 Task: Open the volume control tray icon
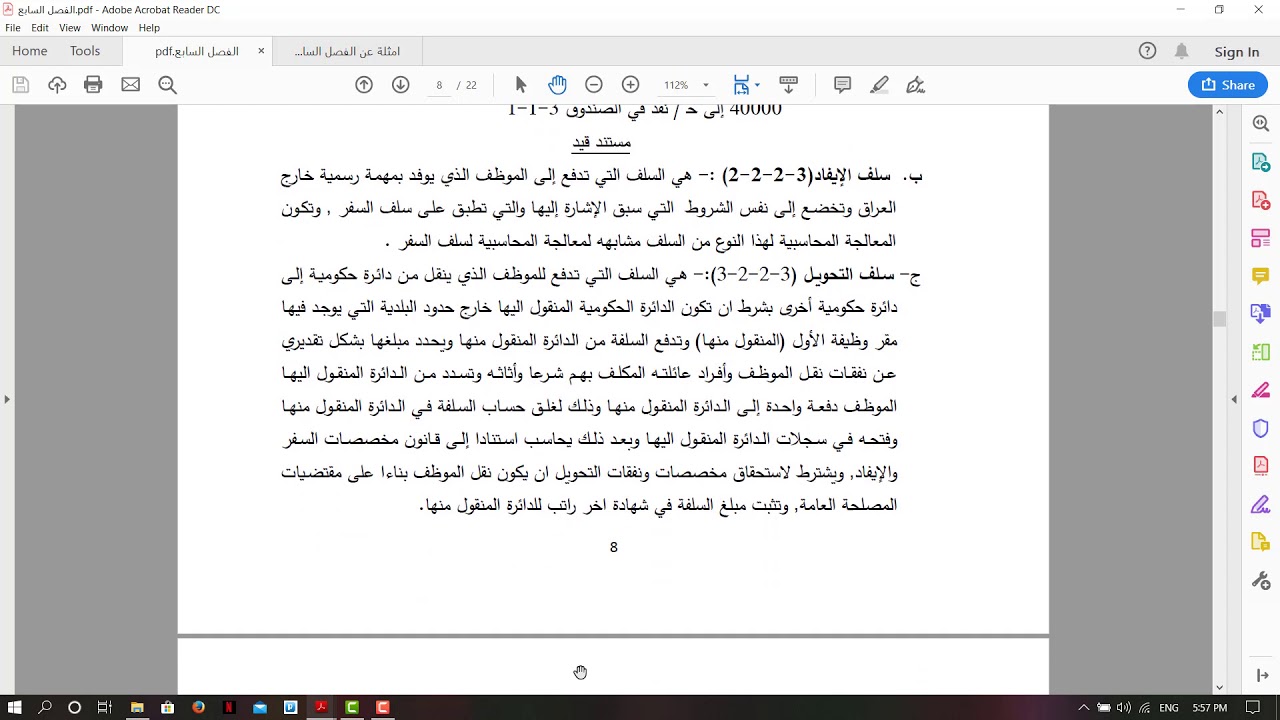pos(1124,707)
